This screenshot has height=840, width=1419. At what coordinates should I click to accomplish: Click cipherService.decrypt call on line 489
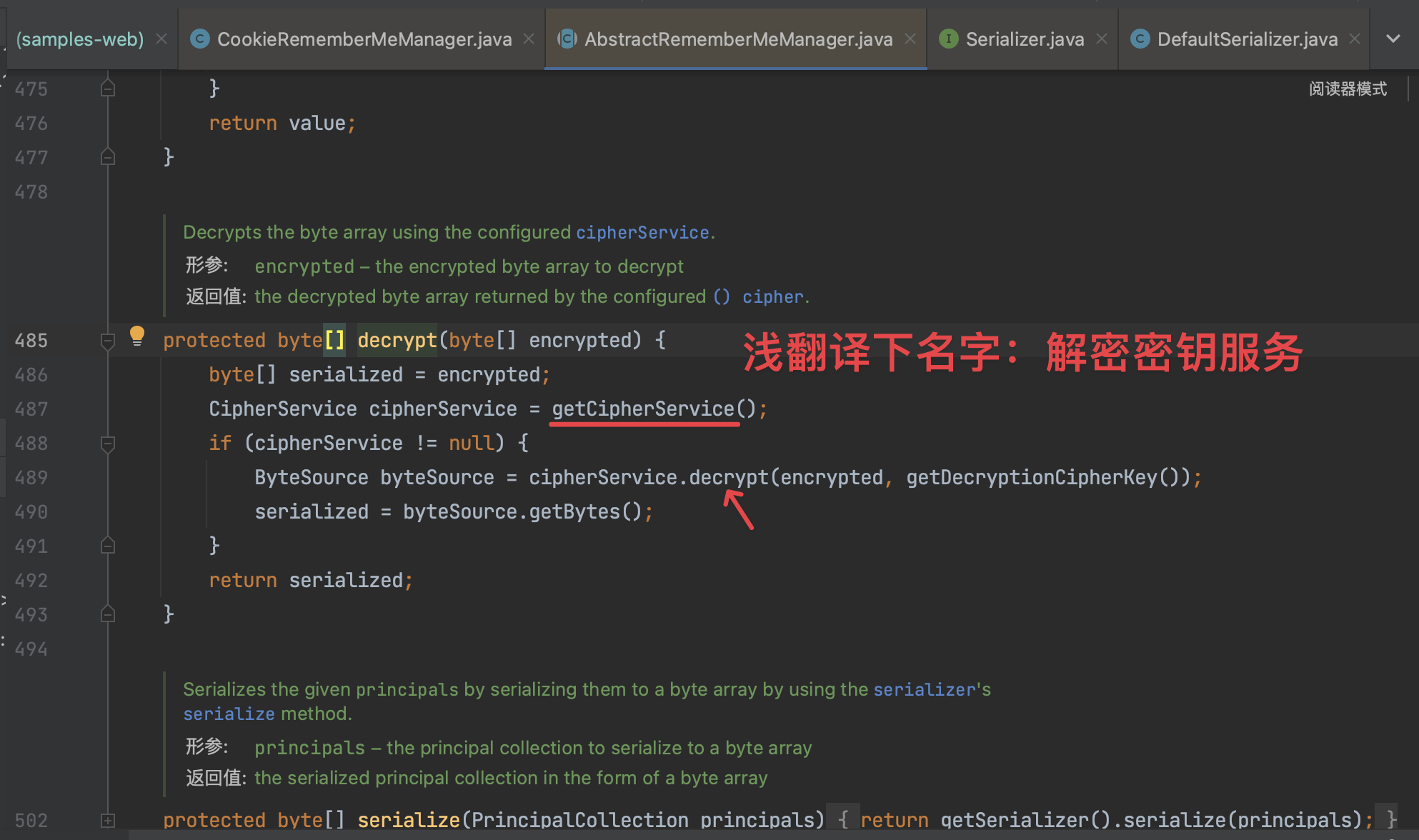[x=649, y=477]
